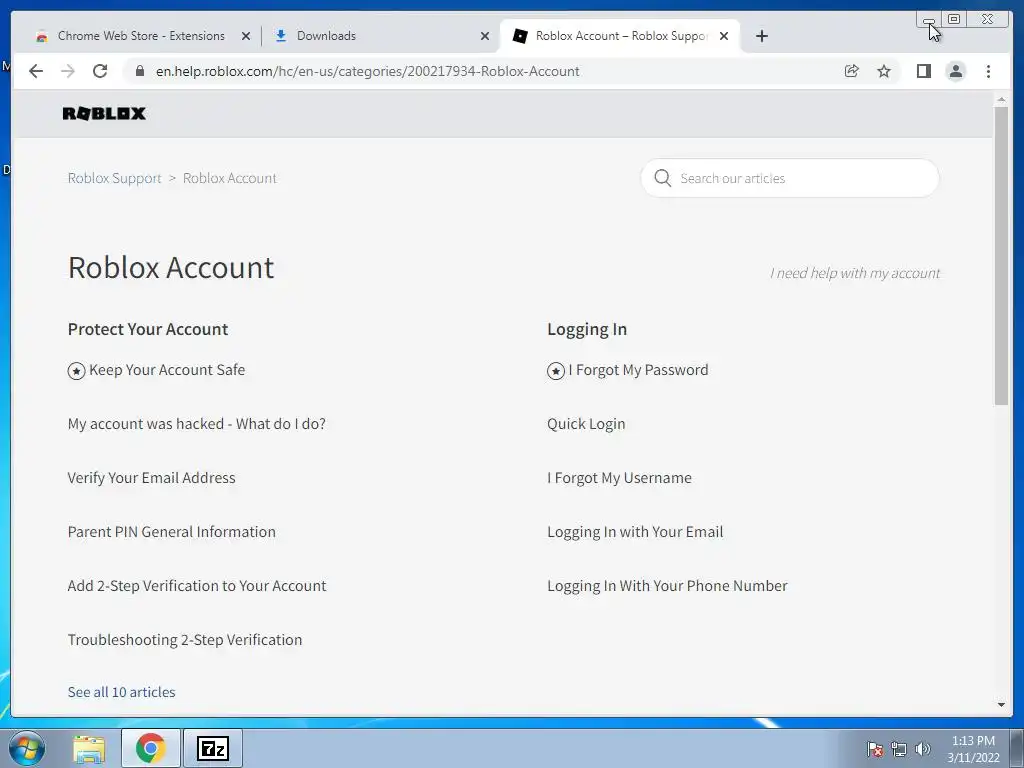This screenshot has height=768, width=1024.
Task: Click the Action Center flag tray icon
Action: (875, 749)
